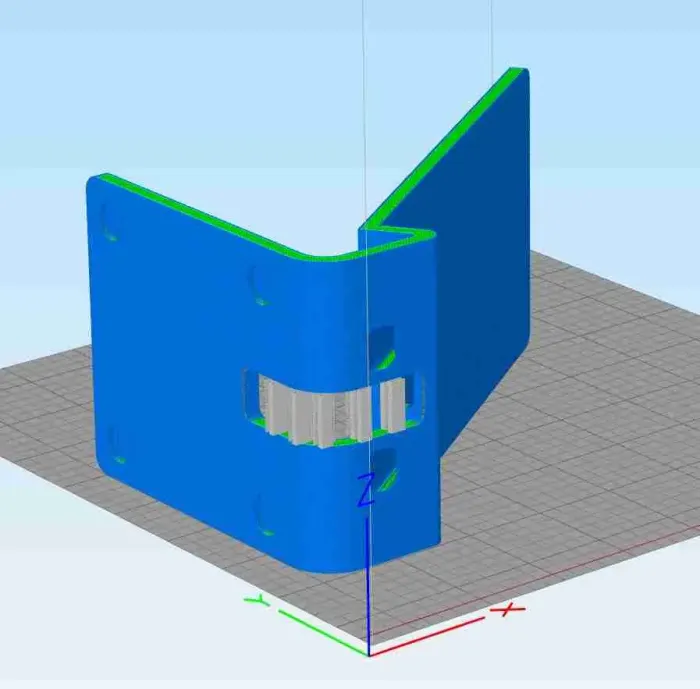
Task: Click the blue Z axis label
Action: coord(366,491)
